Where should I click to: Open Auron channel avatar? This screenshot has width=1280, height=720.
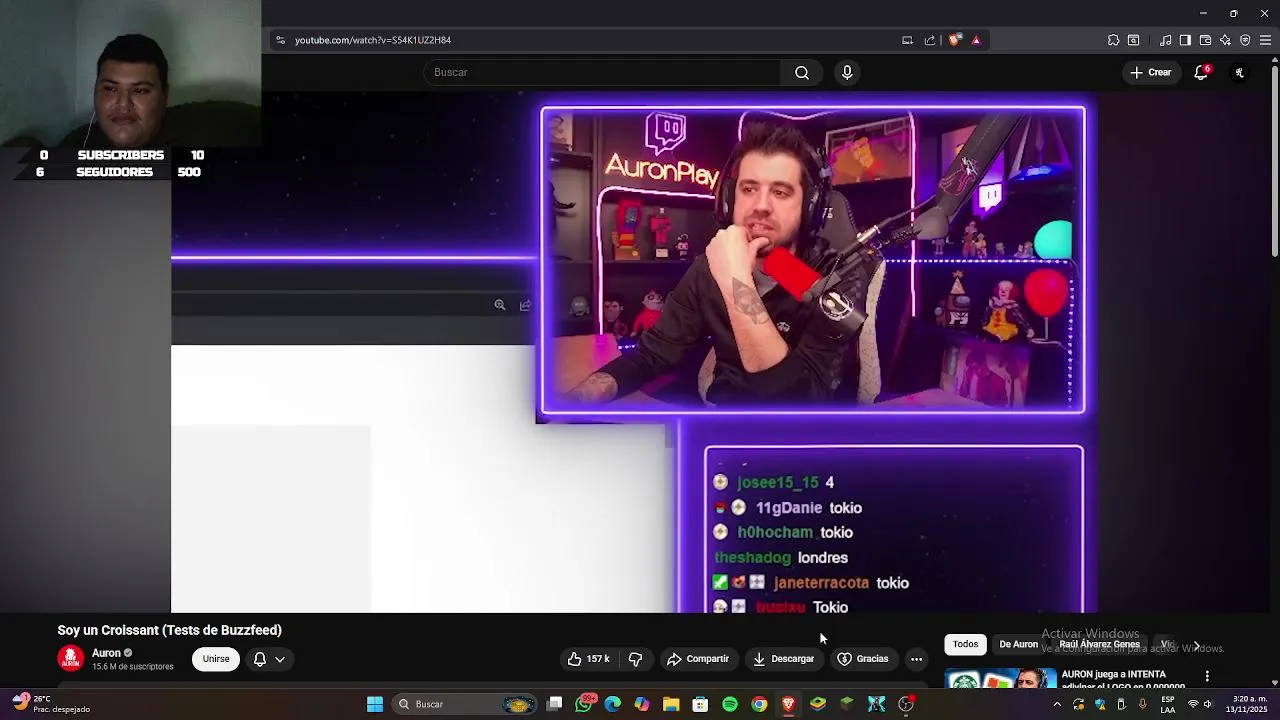point(70,658)
